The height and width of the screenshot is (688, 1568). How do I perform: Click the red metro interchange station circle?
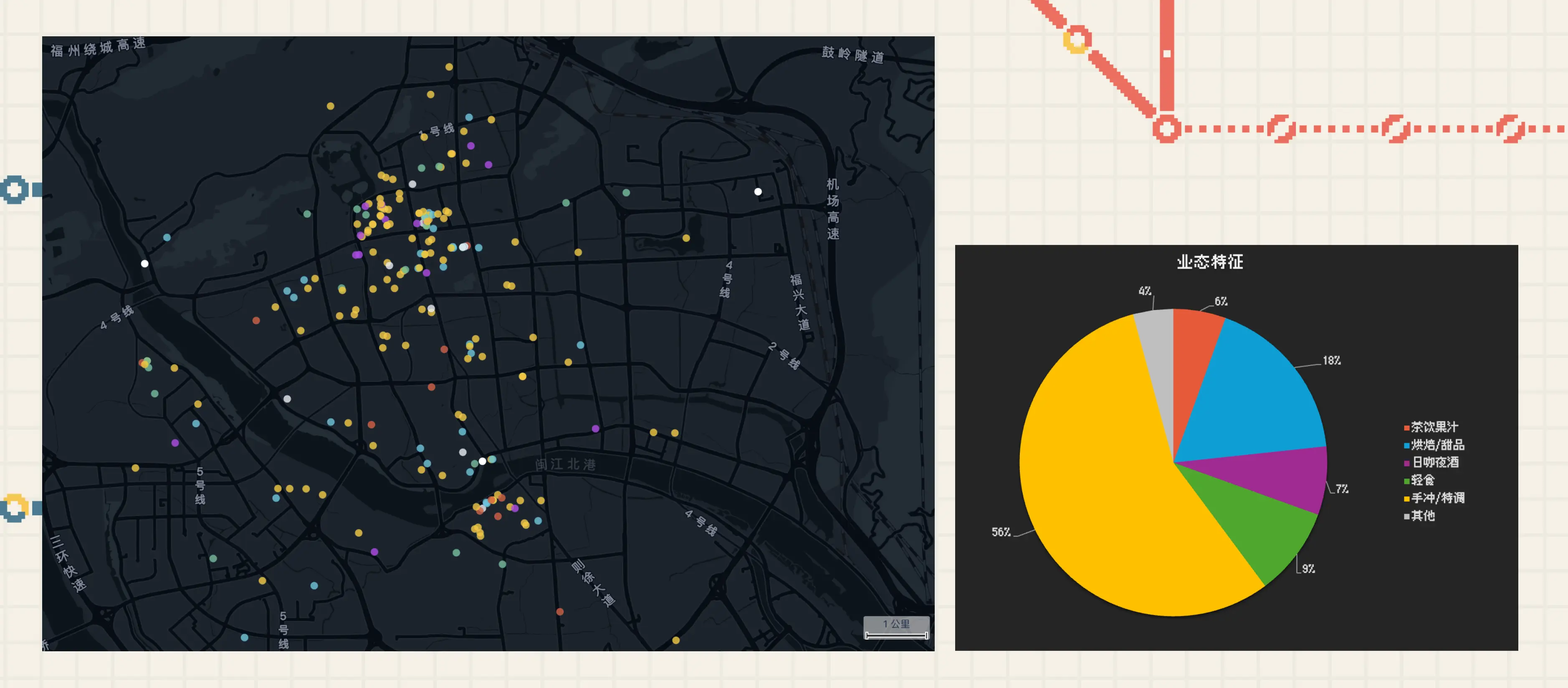[1166, 129]
